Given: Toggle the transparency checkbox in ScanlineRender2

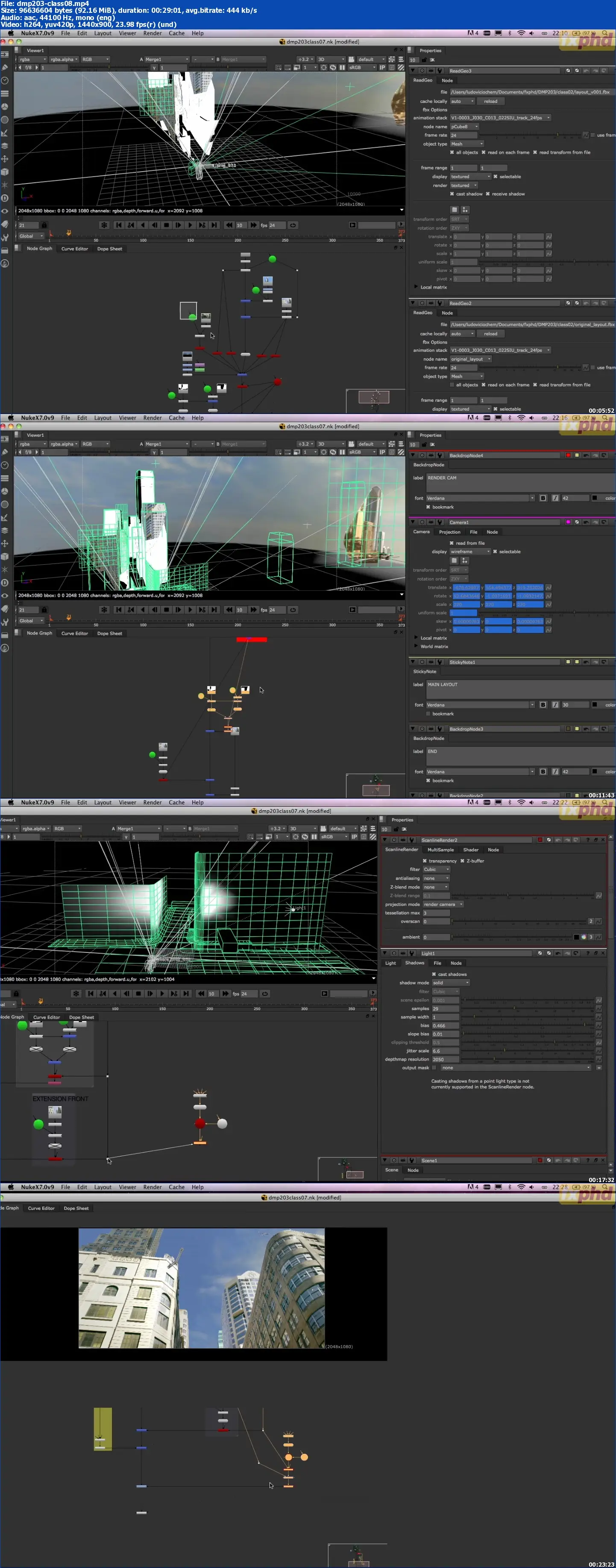Looking at the screenshot, I should click(425, 861).
